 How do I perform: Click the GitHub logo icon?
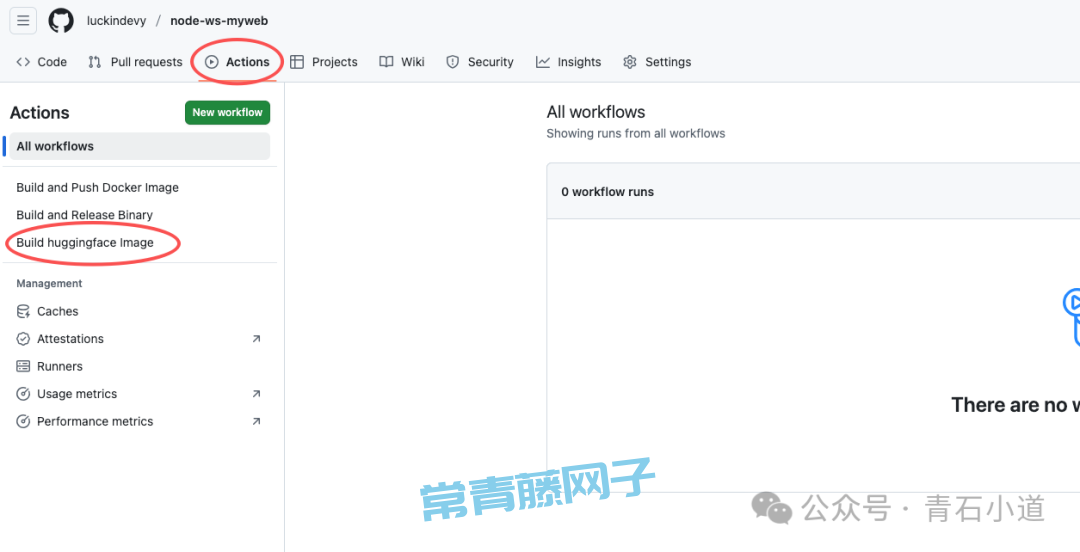click(x=61, y=20)
